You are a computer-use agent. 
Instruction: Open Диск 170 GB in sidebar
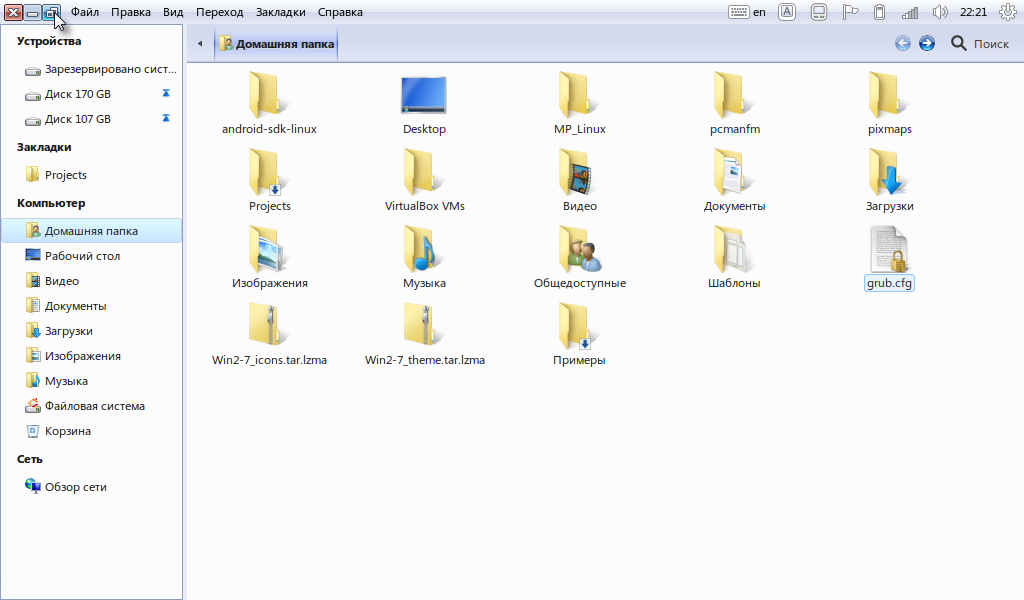tap(91, 94)
